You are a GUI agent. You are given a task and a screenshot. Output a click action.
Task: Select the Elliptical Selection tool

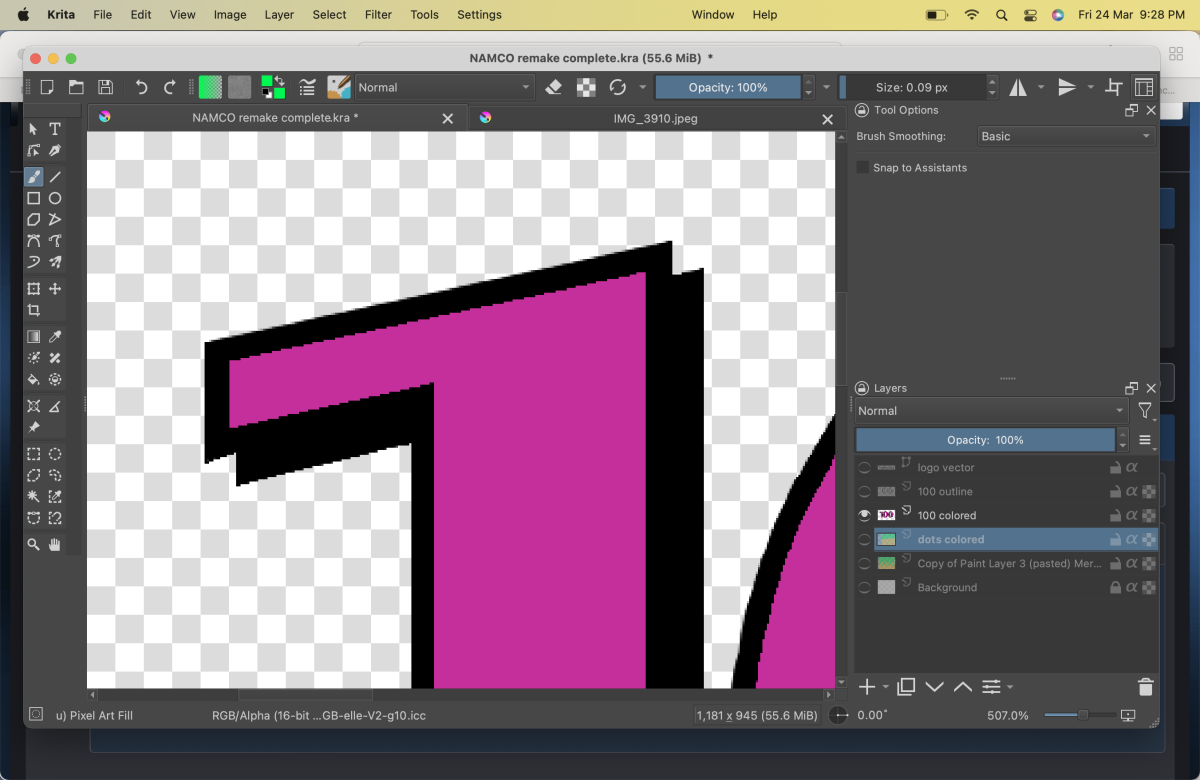click(55, 454)
